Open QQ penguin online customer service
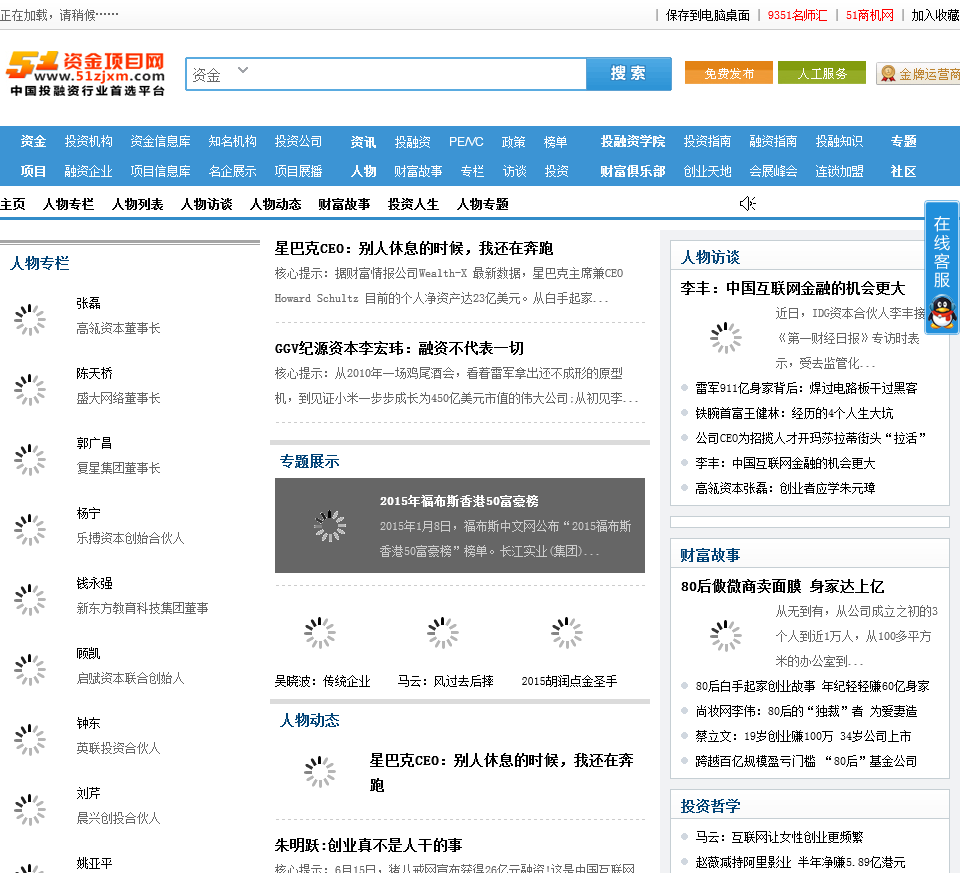Image resolution: width=960 pixels, height=873 pixels. click(942, 312)
